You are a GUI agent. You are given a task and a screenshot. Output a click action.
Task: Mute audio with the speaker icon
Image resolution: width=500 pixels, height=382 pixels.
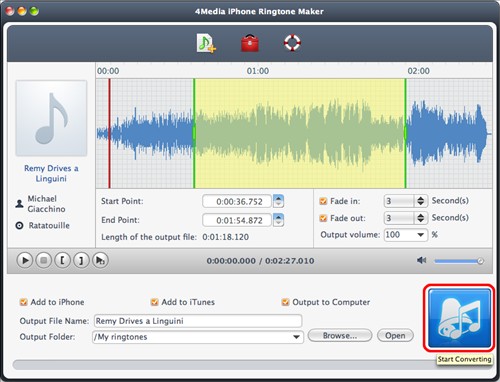(x=422, y=260)
